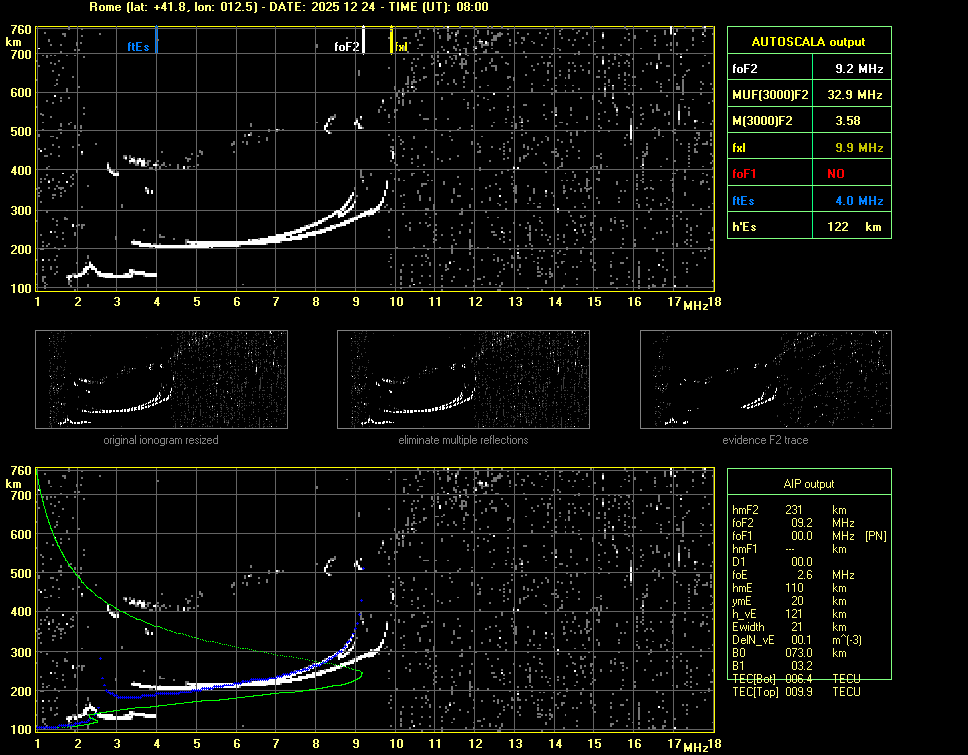
Task: Click the 'original ionogram resized' thumbnail
Action: (x=161, y=379)
